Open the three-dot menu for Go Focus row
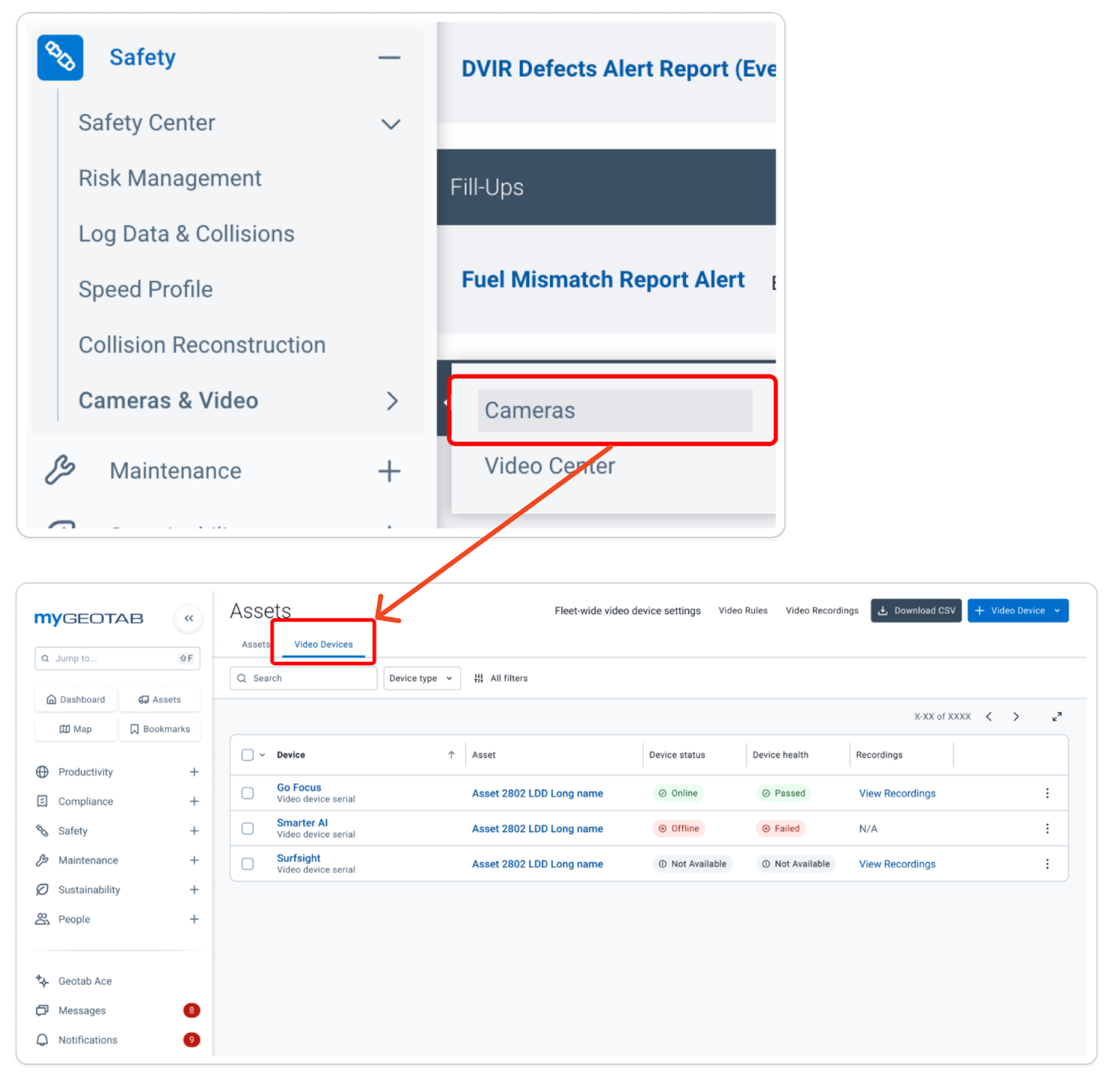1120x1074 pixels. (1047, 793)
